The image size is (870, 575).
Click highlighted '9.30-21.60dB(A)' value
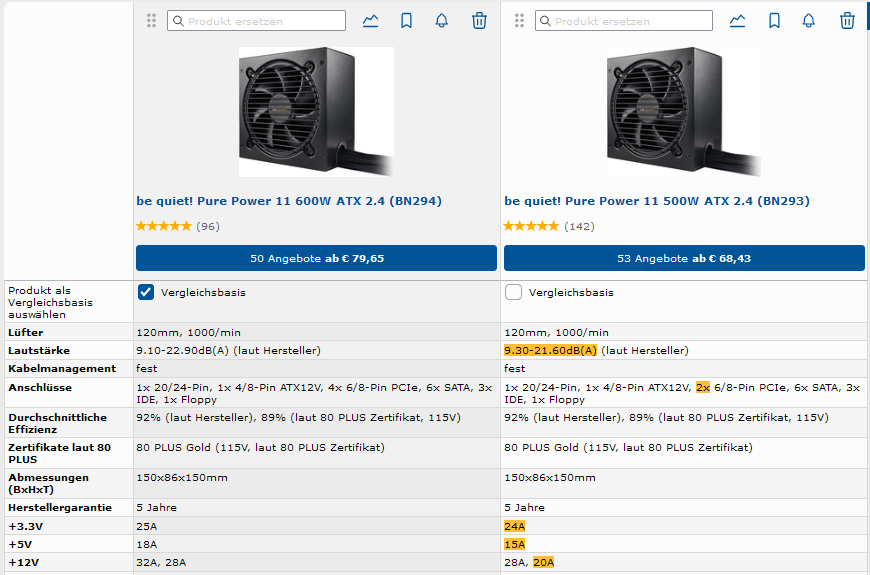[550, 350]
